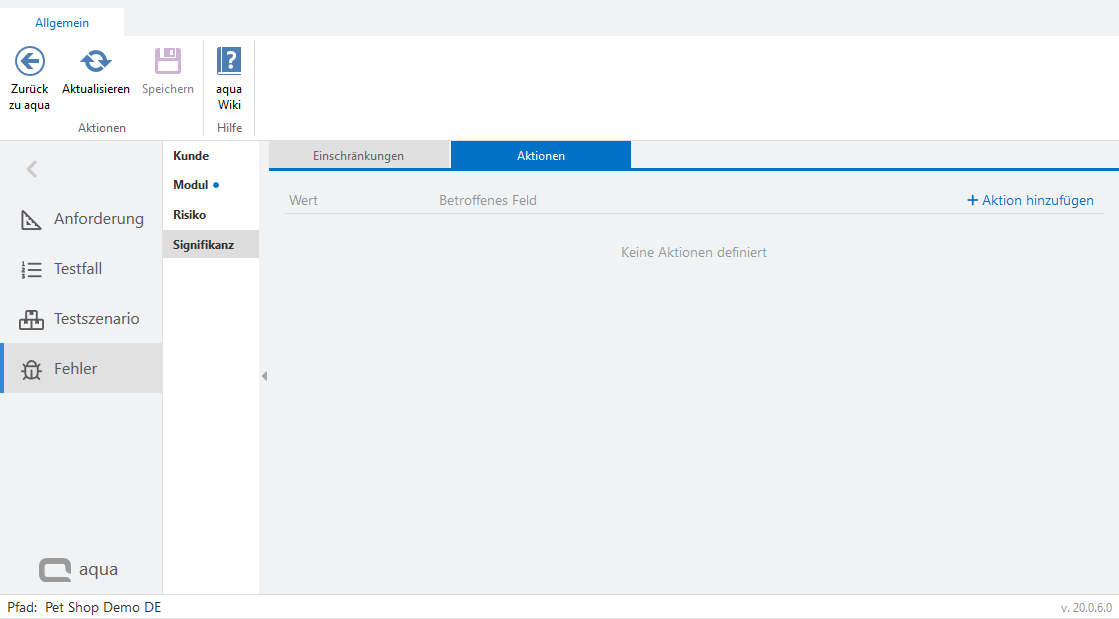Select the Aktionen tab
1119x619 pixels.
click(x=540, y=156)
